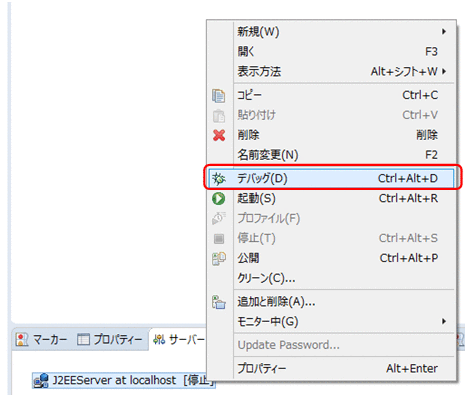Click the Copy icon in context menu
This screenshot has width=469, height=399.
219,96
